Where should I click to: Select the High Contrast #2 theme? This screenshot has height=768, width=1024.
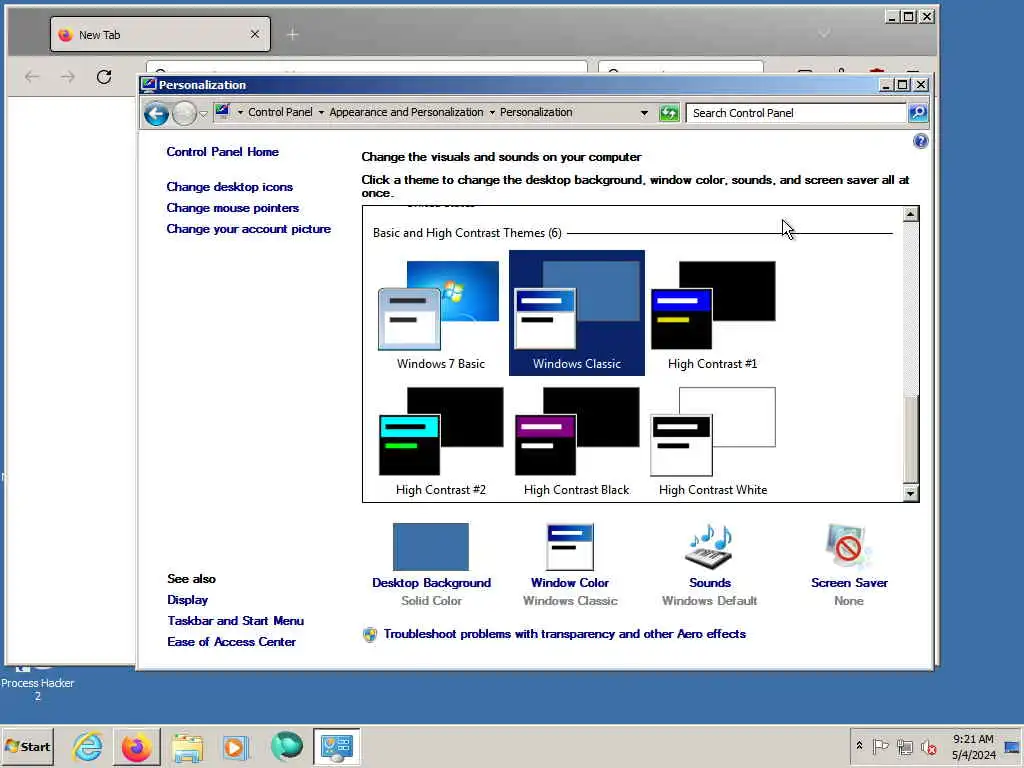pos(440,441)
